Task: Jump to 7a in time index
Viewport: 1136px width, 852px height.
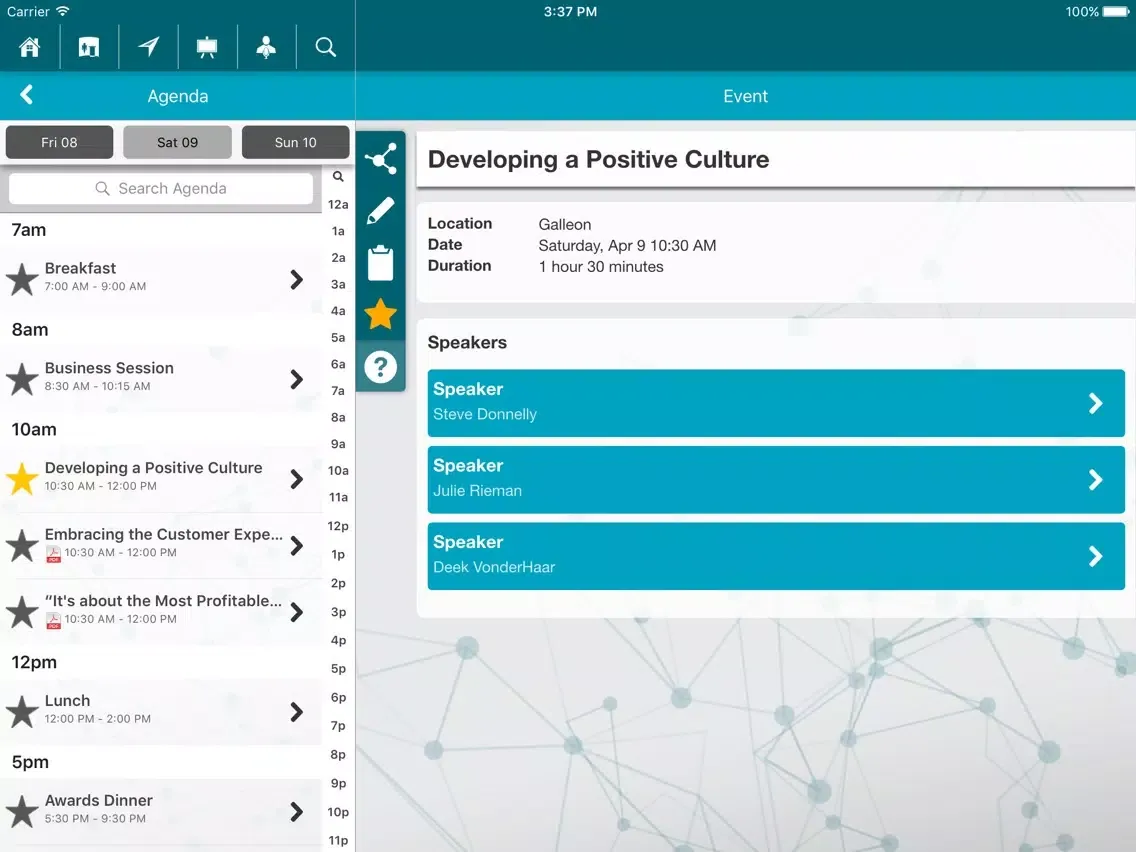Action: [x=338, y=390]
